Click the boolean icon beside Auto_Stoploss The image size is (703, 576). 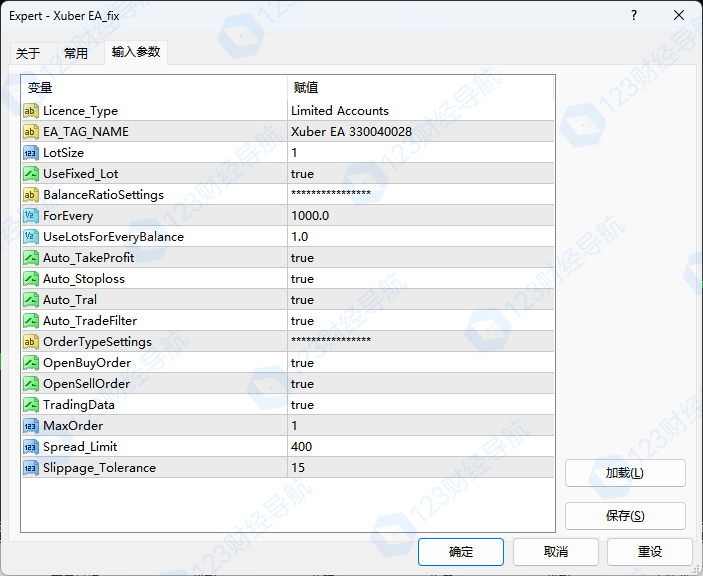[30, 279]
